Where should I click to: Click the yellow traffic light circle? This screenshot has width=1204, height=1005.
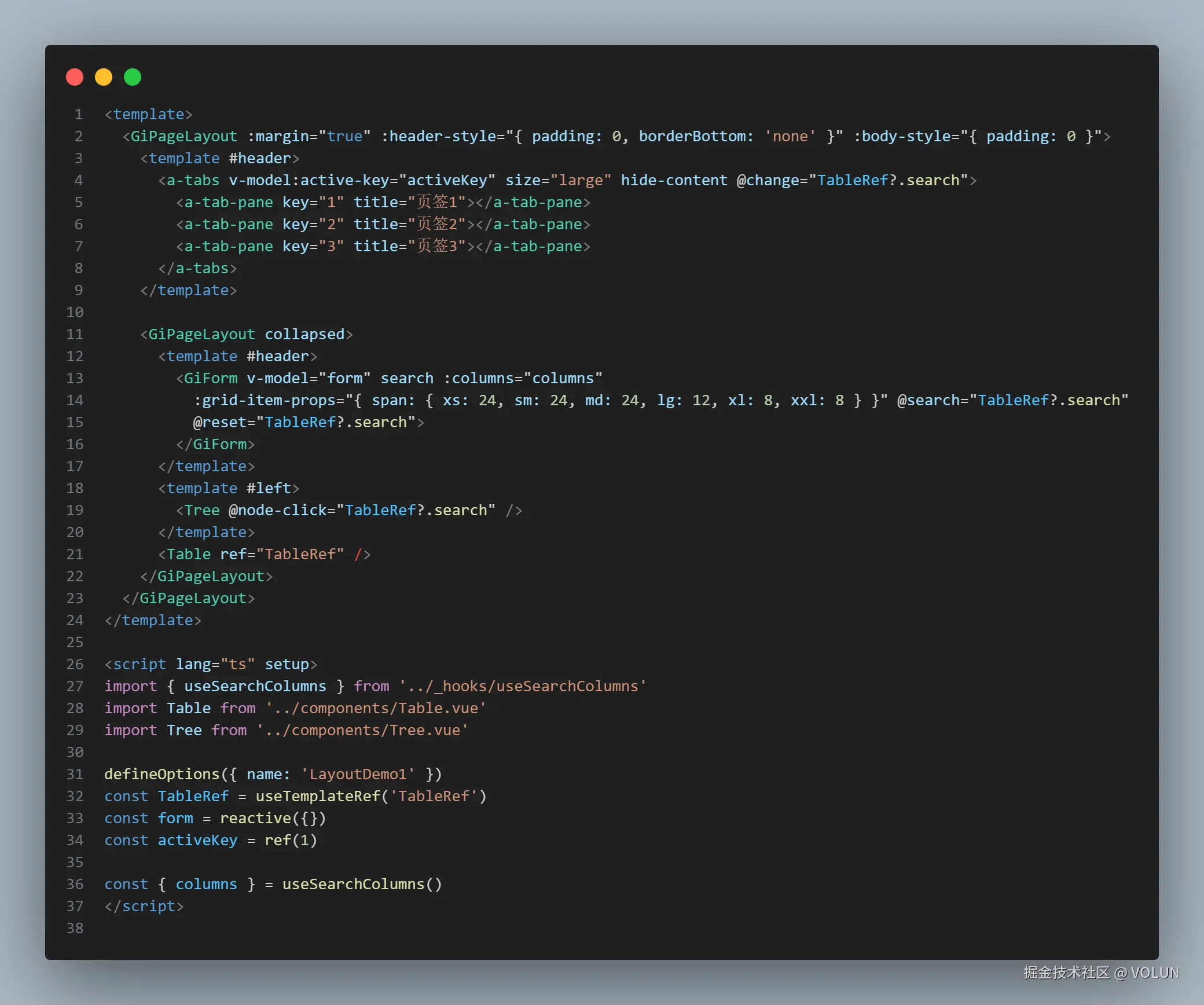[104, 77]
